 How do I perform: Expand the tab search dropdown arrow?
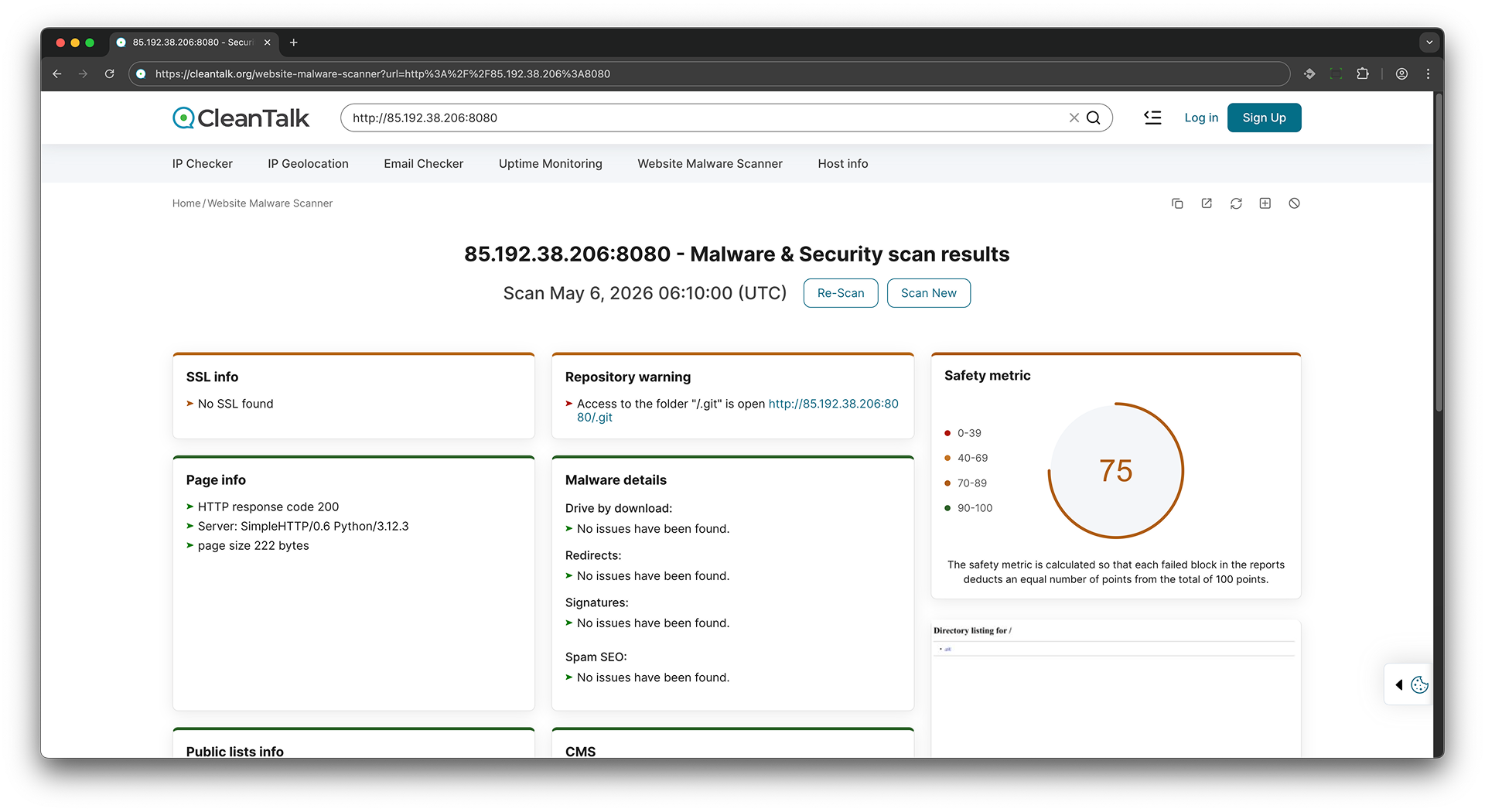pos(1429,43)
